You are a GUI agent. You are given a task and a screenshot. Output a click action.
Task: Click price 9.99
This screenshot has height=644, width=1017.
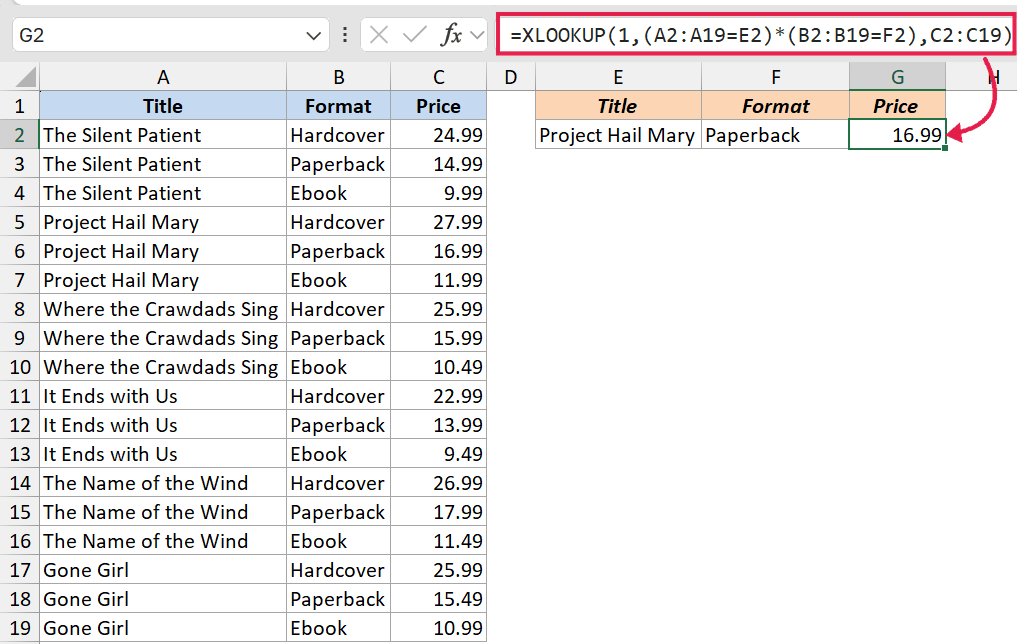point(438,193)
